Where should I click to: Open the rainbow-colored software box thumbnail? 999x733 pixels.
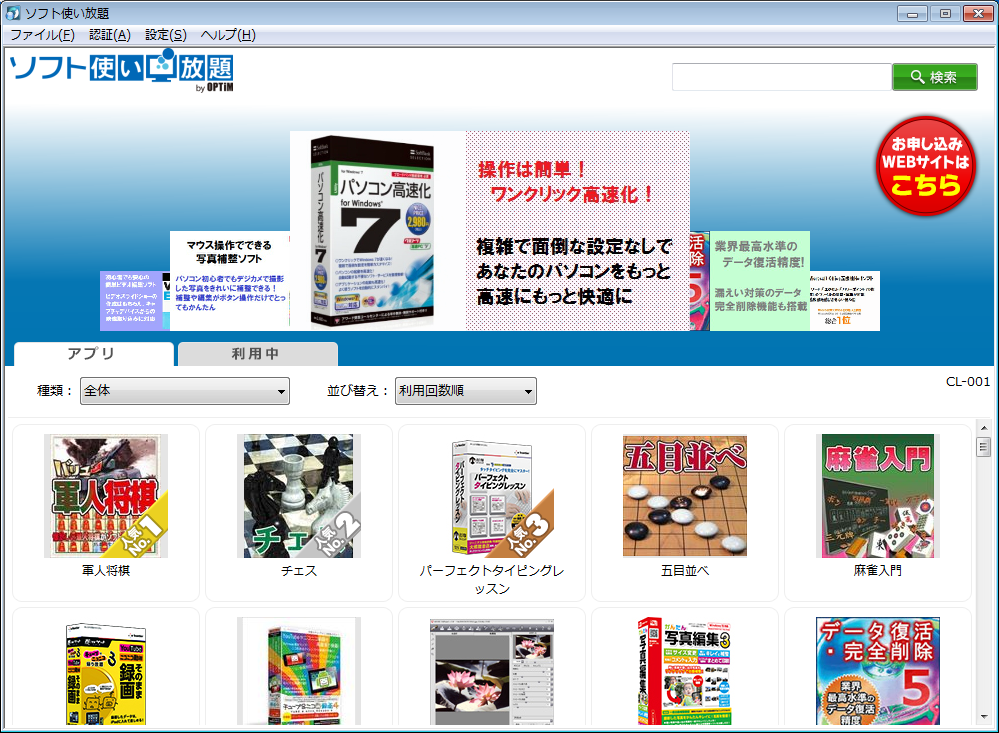[x=299, y=671]
